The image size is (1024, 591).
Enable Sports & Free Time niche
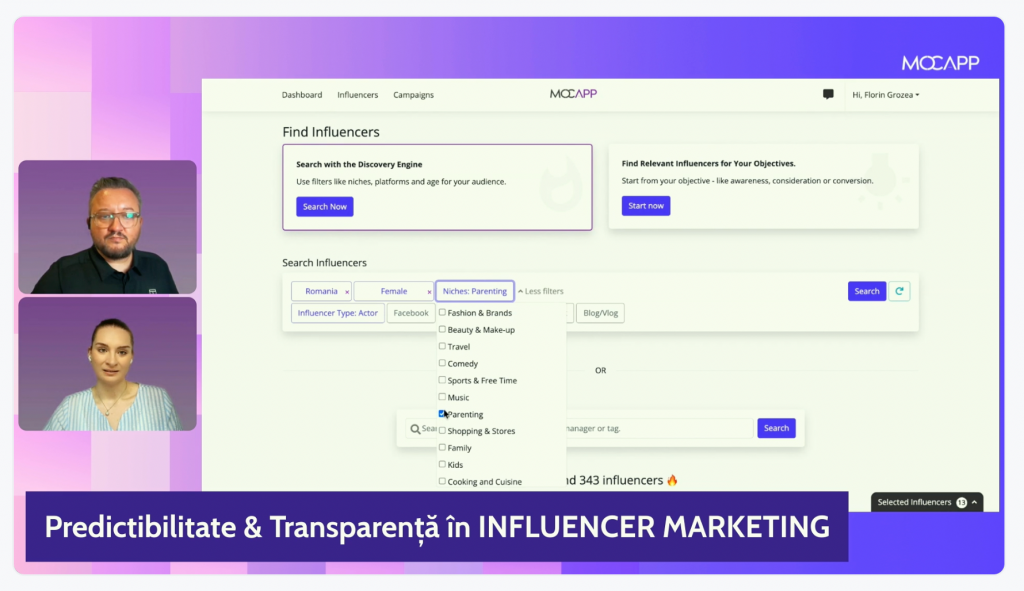tap(442, 380)
